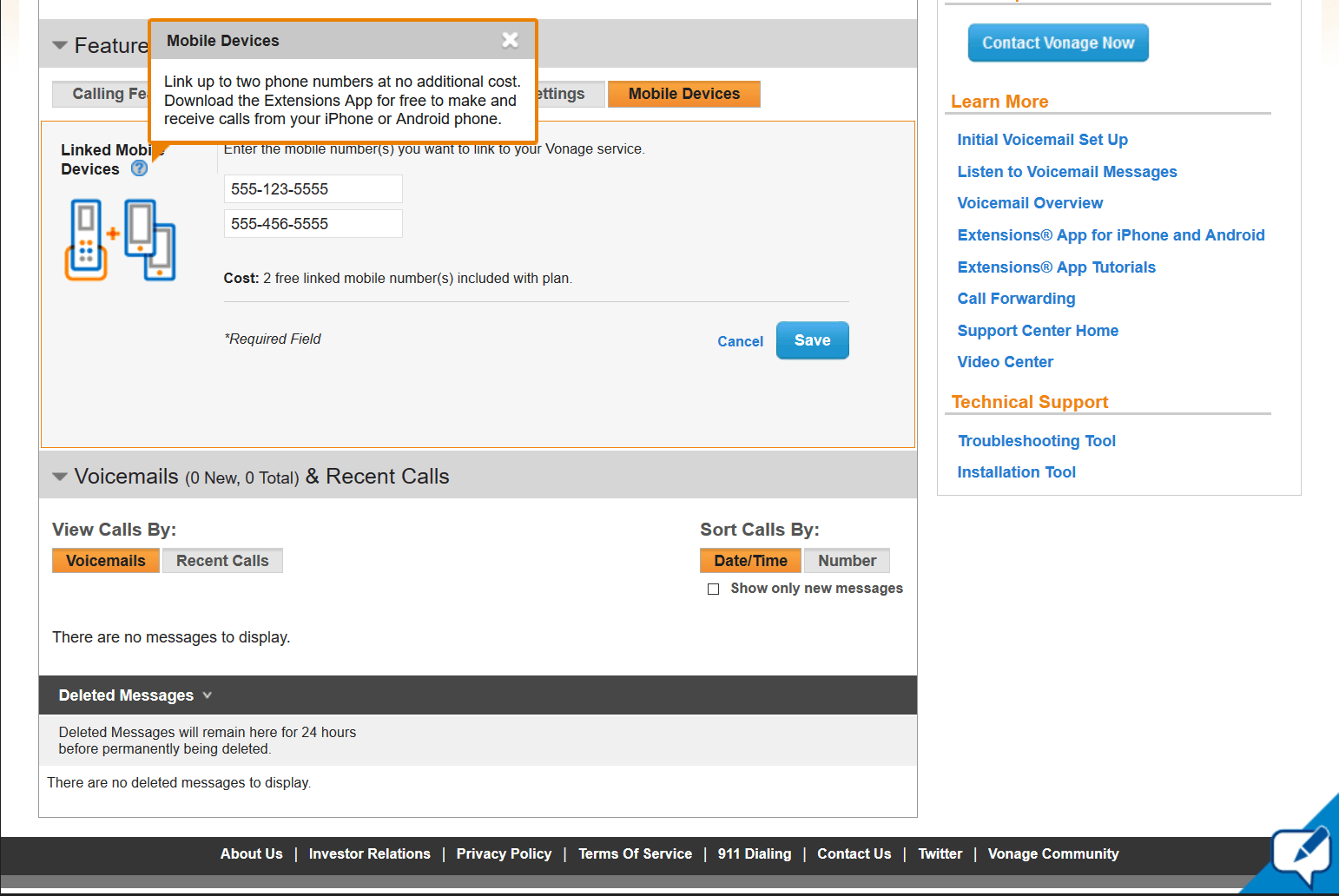Focus the 555-123-5555 number field
Image resolution: width=1339 pixels, height=896 pixels.
coord(313,189)
